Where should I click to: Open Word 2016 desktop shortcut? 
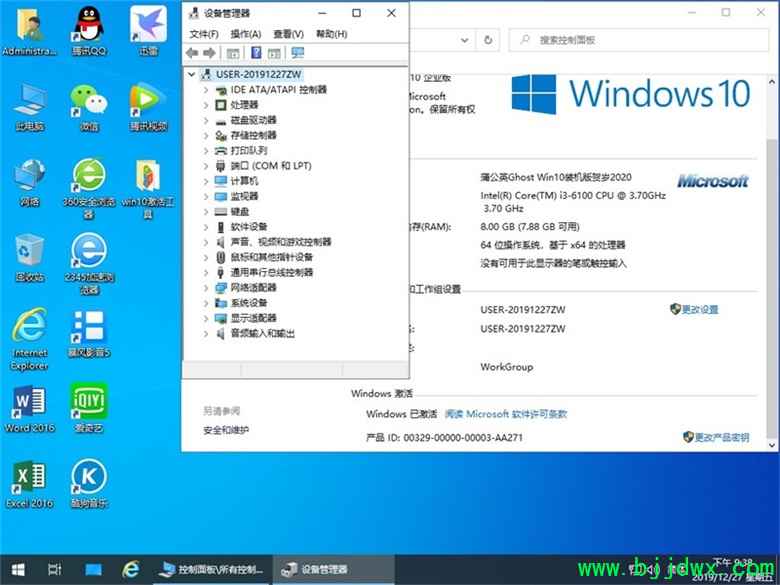click(28, 404)
